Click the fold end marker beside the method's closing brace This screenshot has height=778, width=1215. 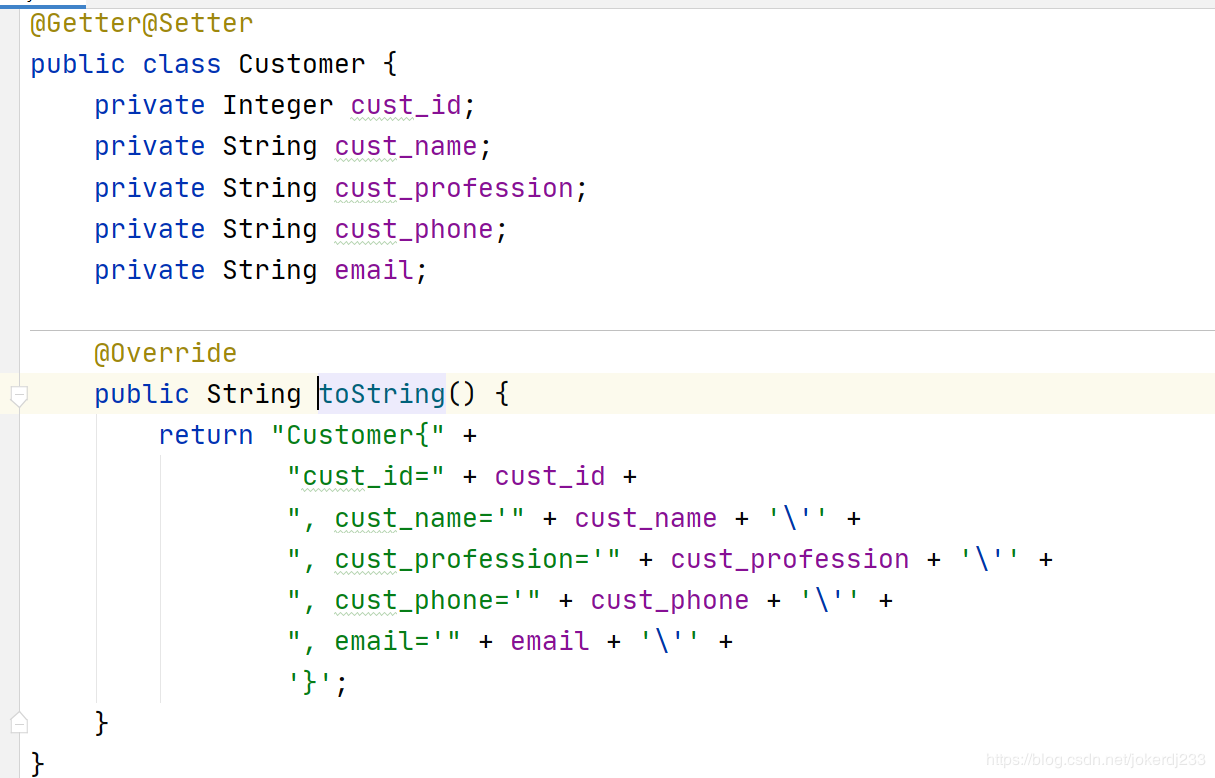coord(19,722)
